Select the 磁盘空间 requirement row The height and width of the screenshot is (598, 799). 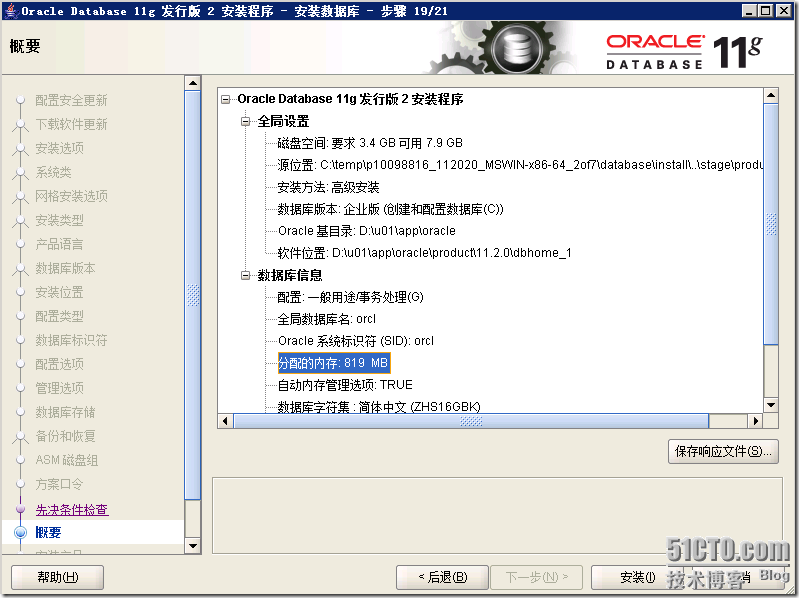(x=370, y=143)
